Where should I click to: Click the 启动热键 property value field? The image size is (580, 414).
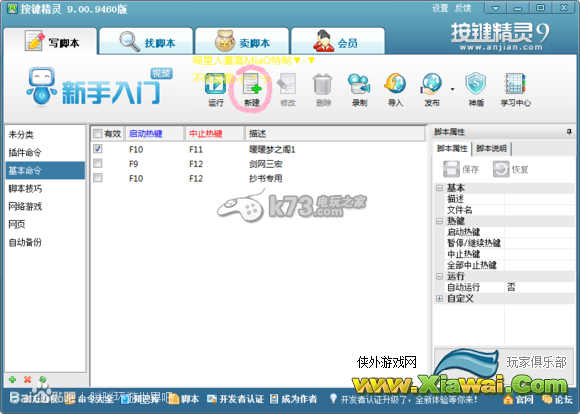coord(539,232)
